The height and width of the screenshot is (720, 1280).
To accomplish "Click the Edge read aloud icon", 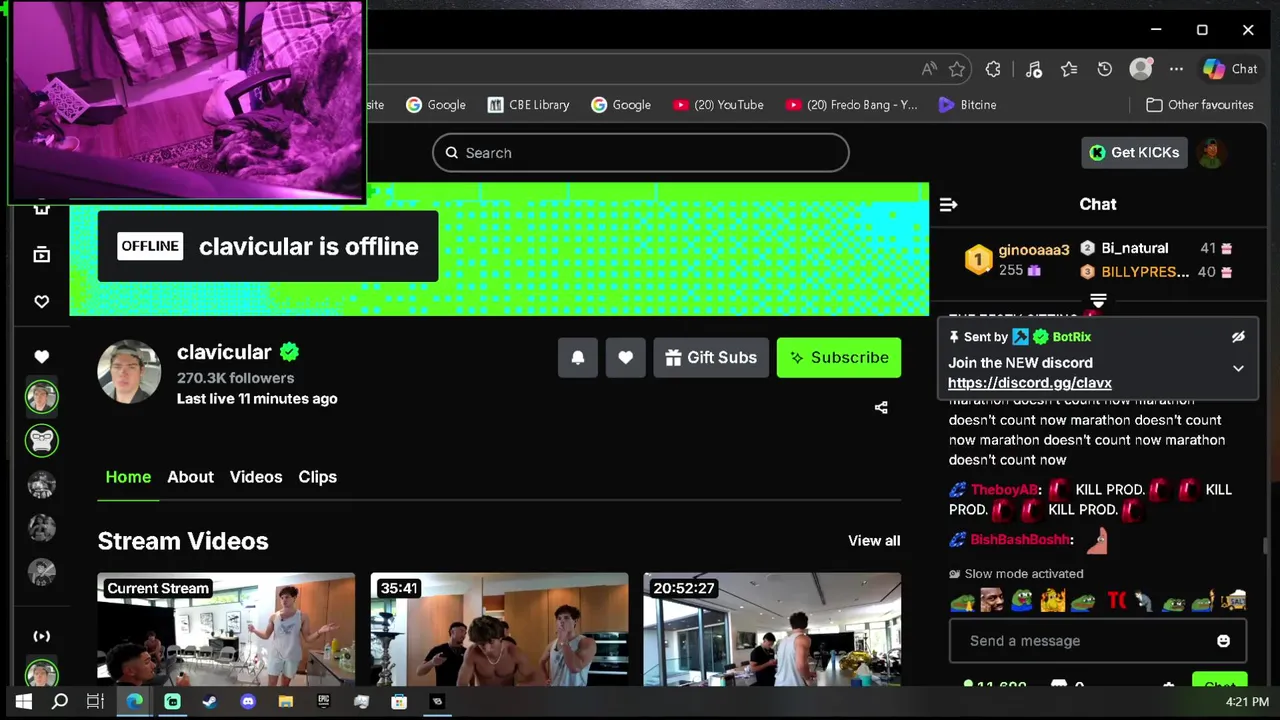I will coord(929,69).
